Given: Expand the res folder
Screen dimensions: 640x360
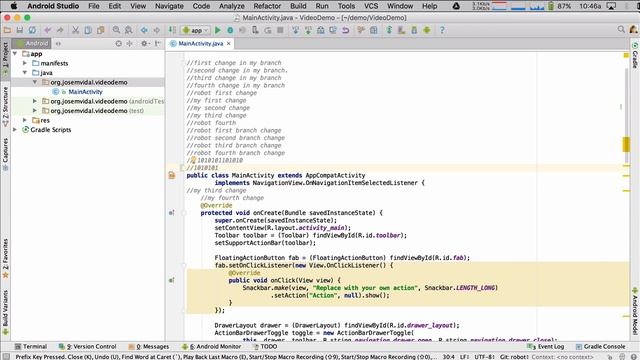Looking at the screenshot, I should click(25, 120).
